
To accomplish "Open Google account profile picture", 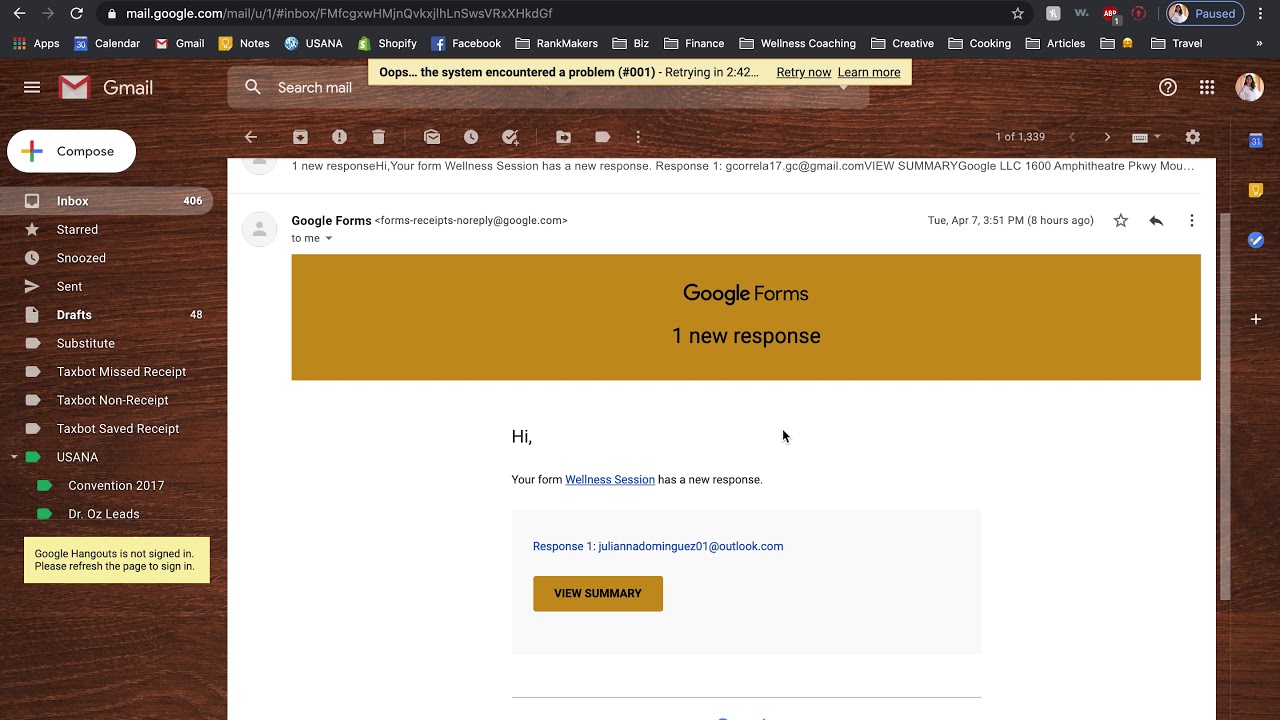I will (1249, 87).
